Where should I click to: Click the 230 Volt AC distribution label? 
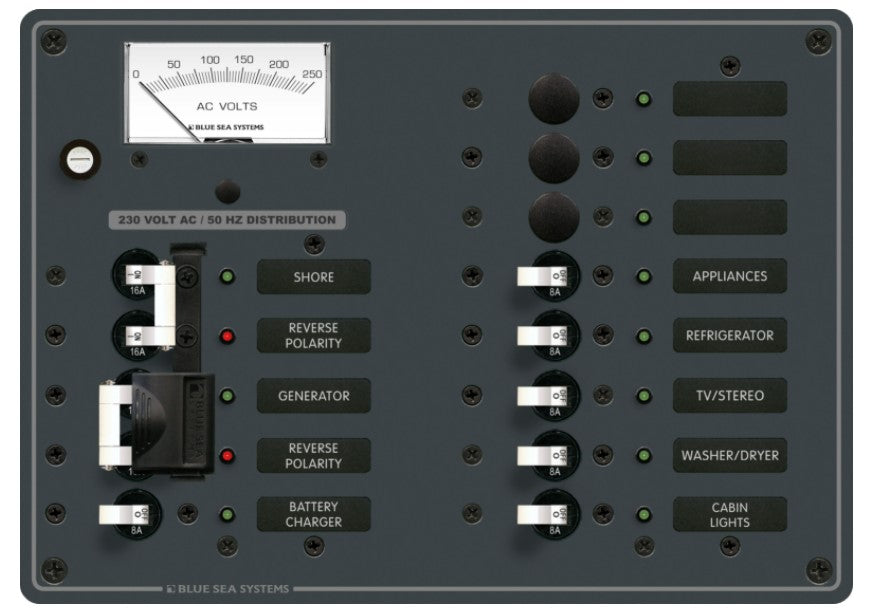[222, 220]
